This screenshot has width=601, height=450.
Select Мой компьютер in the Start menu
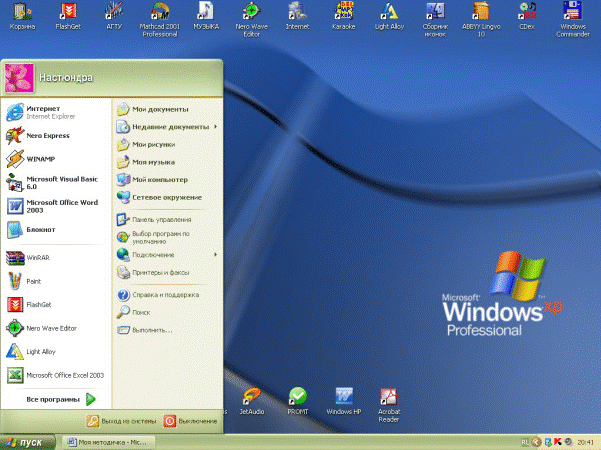pos(158,179)
